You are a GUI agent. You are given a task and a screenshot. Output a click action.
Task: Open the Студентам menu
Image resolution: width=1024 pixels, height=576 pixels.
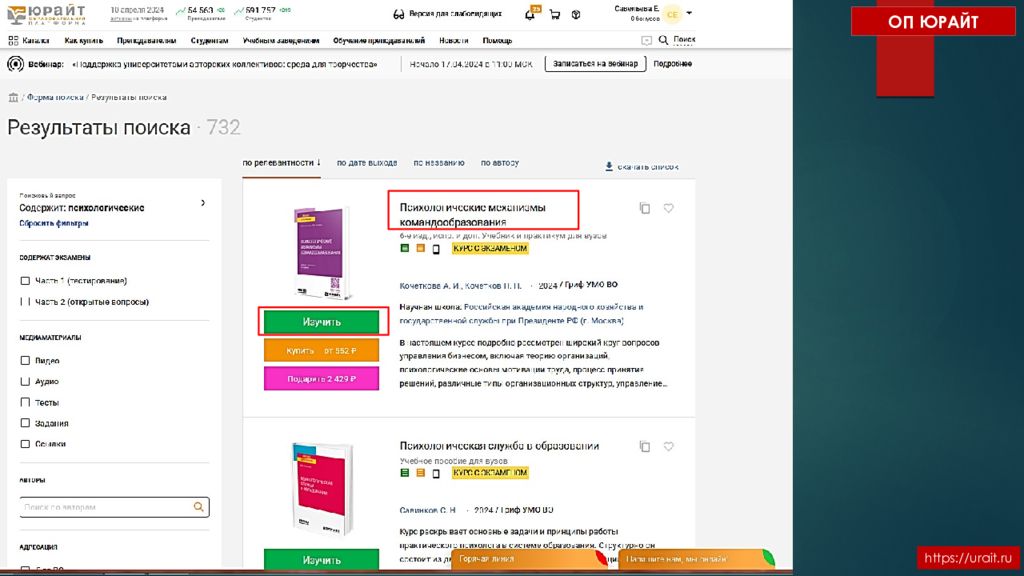(210, 40)
